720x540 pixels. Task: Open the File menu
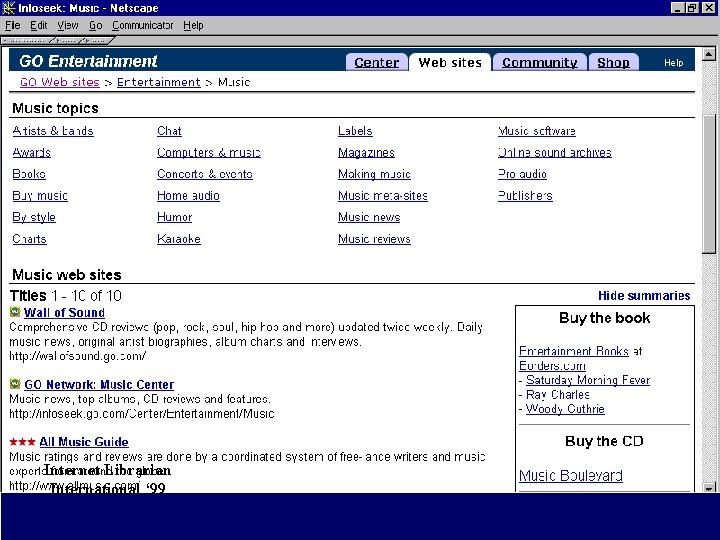(12, 25)
